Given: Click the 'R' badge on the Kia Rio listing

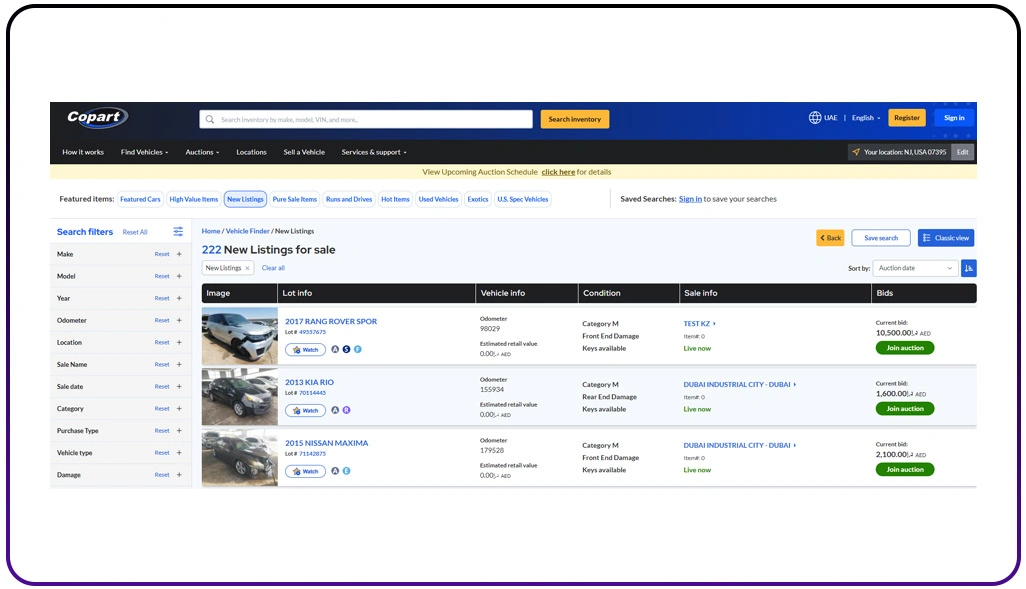Looking at the screenshot, I should click(346, 410).
